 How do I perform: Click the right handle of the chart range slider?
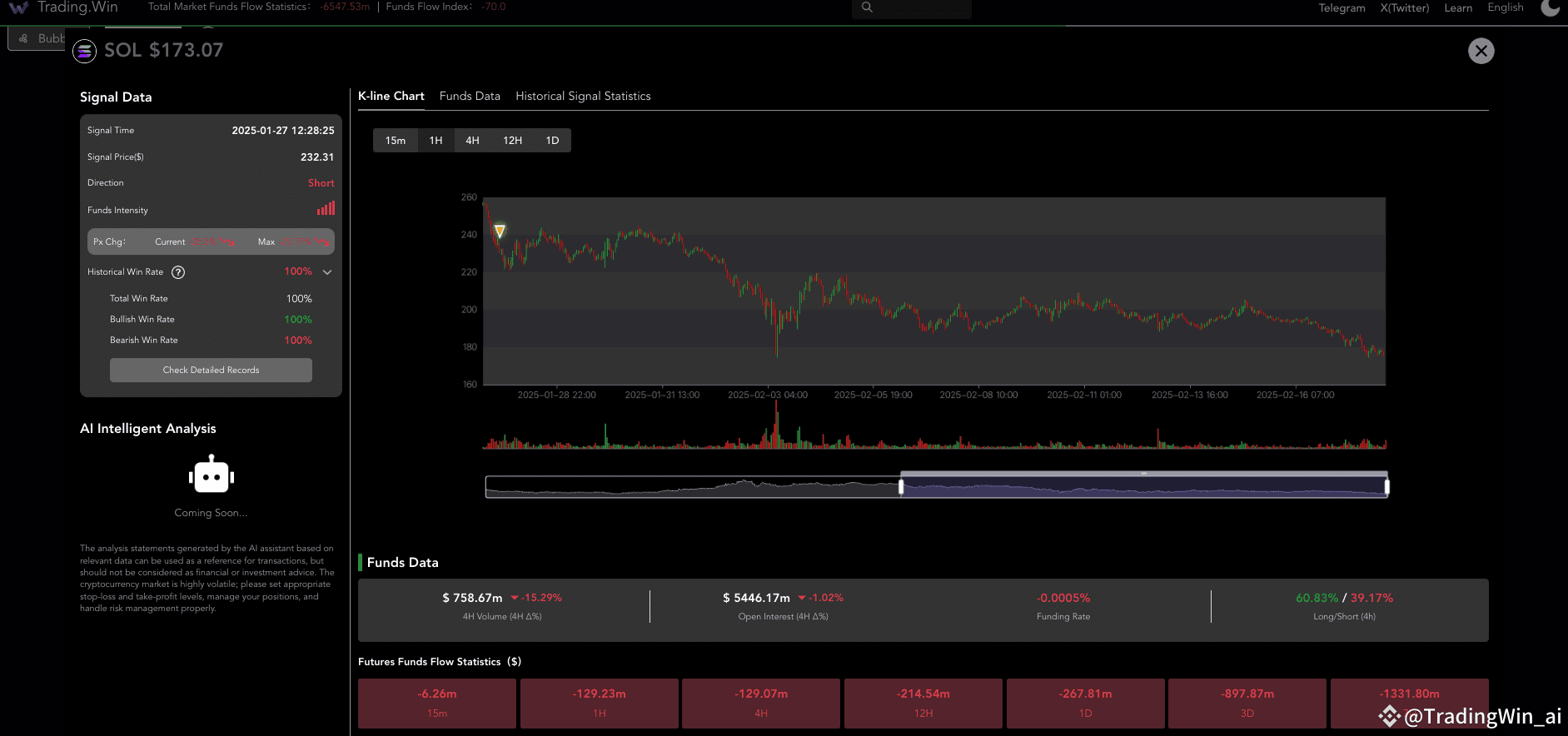pyautogui.click(x=1386, y=487)
